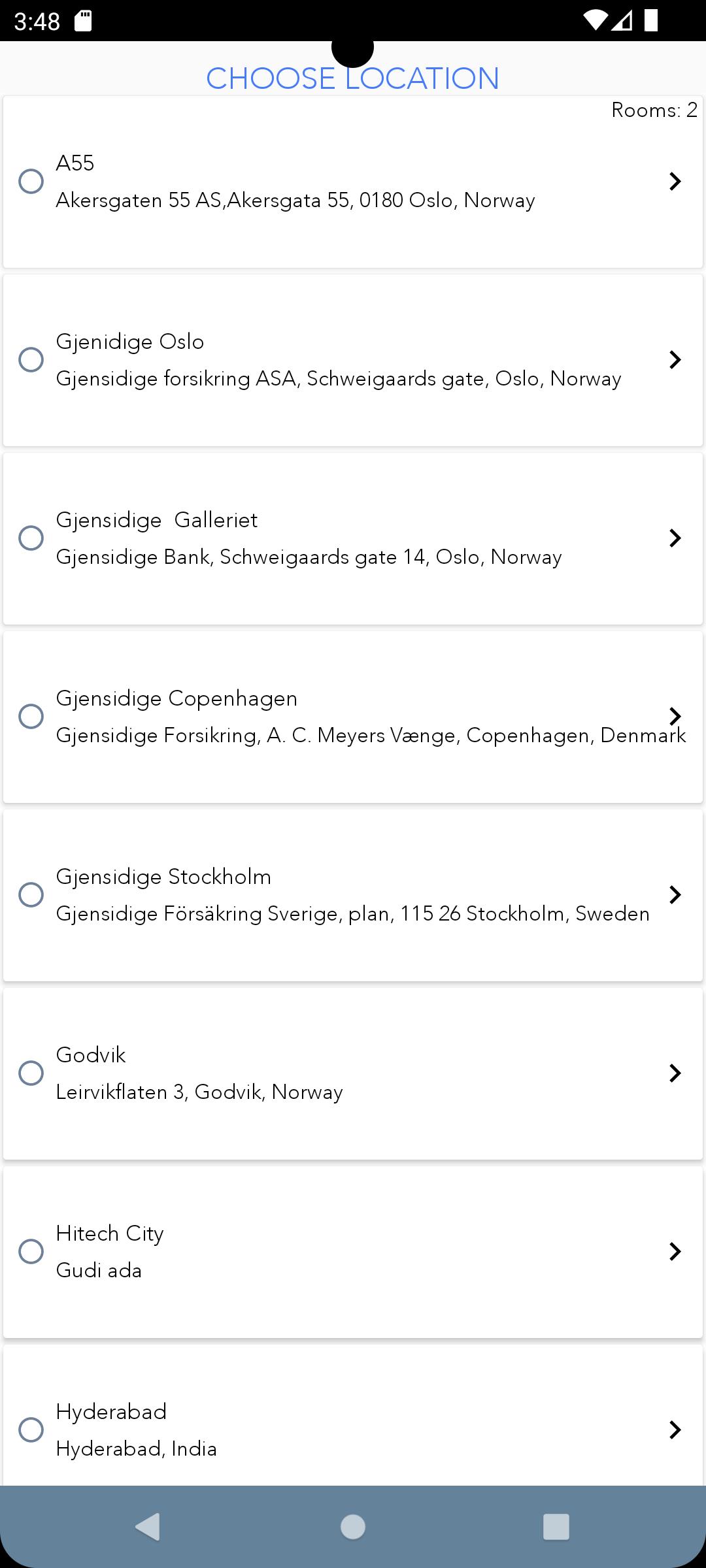
Task: Select the Gjensidige Galleriet radio button
Action: click(x=31, y=538)
